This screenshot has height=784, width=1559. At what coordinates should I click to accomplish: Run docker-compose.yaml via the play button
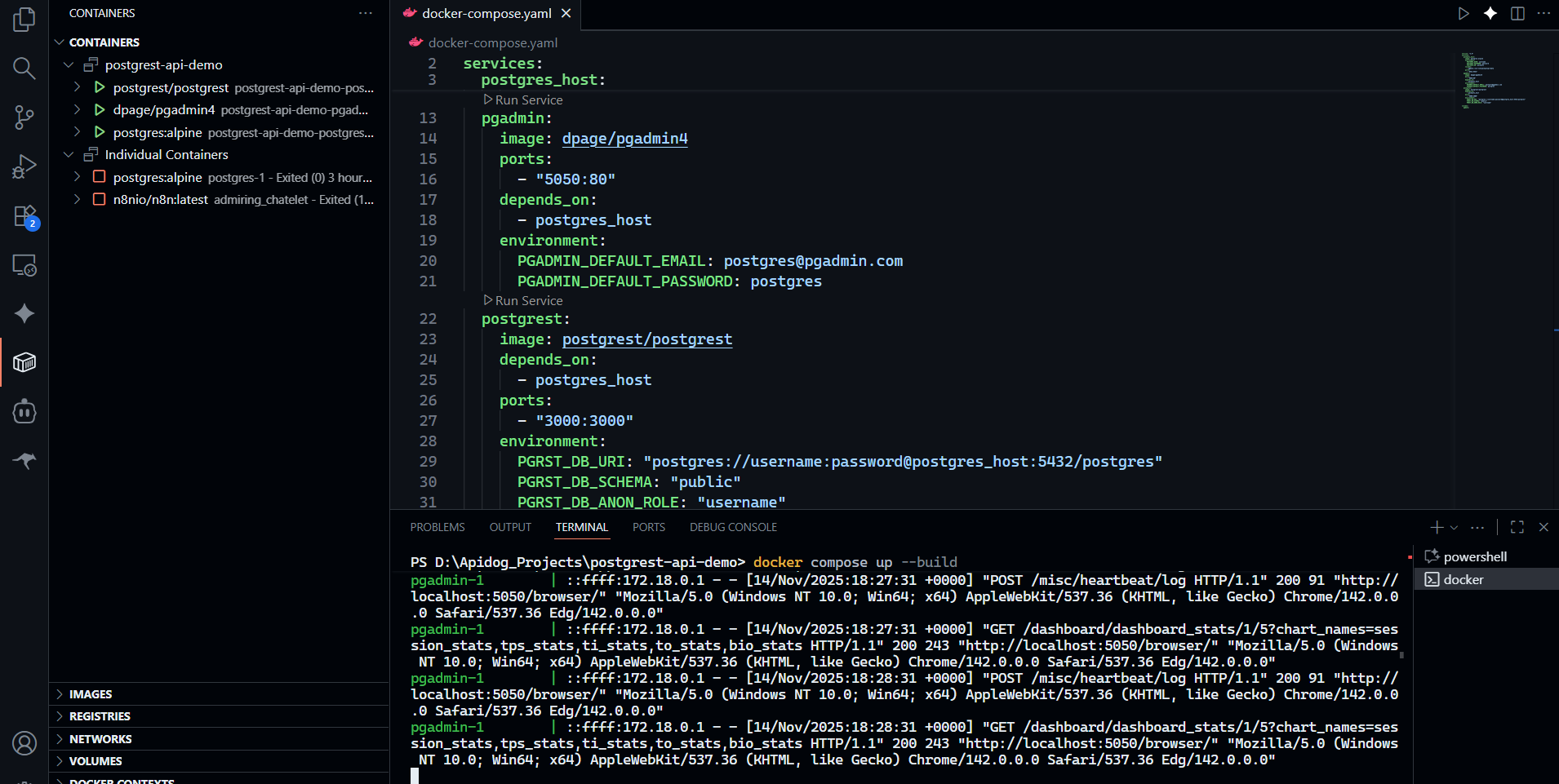point(1463,13)
